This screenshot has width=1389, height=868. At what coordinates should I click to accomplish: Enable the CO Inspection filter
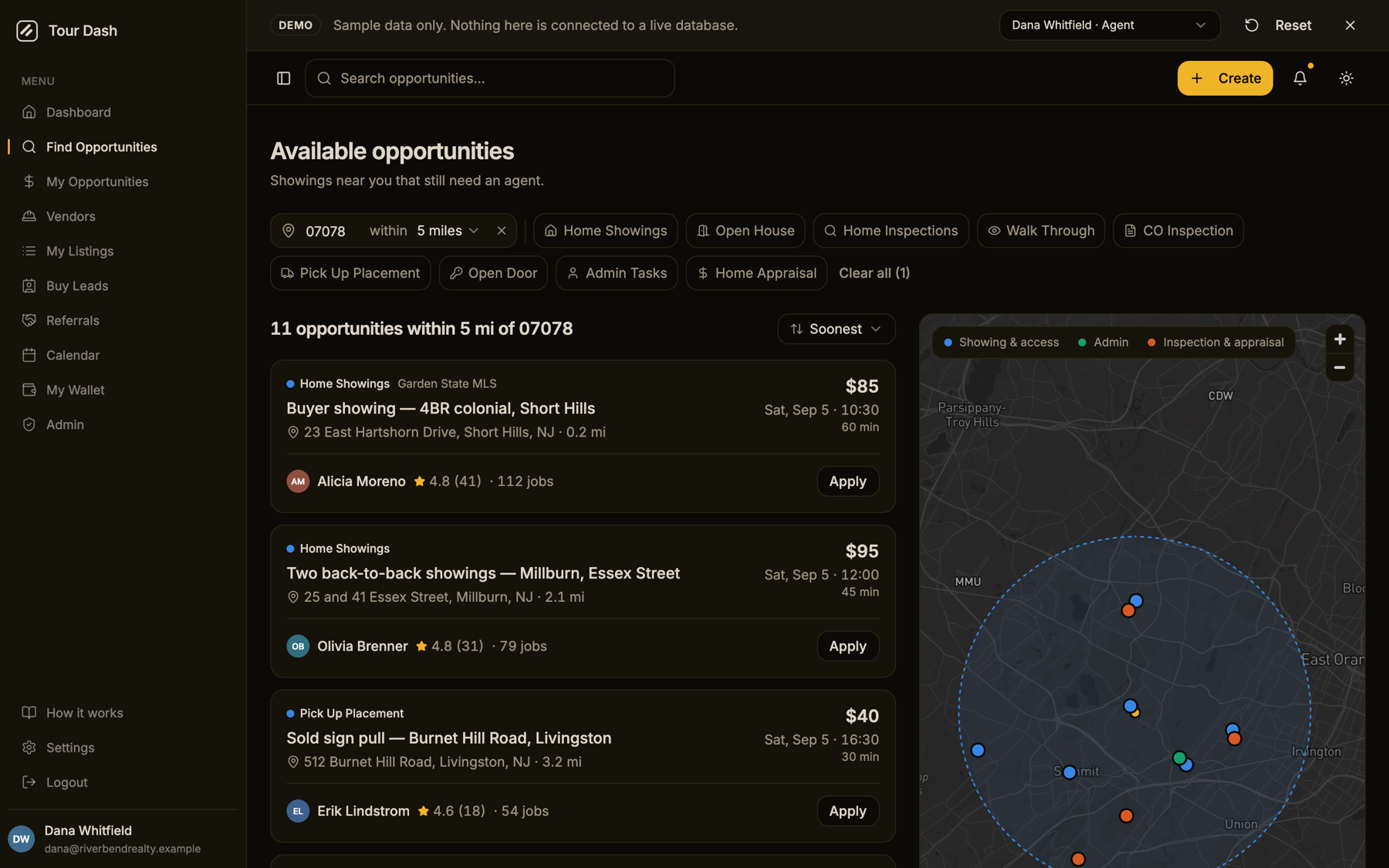pyautogui.click(x=1178, y=231)
